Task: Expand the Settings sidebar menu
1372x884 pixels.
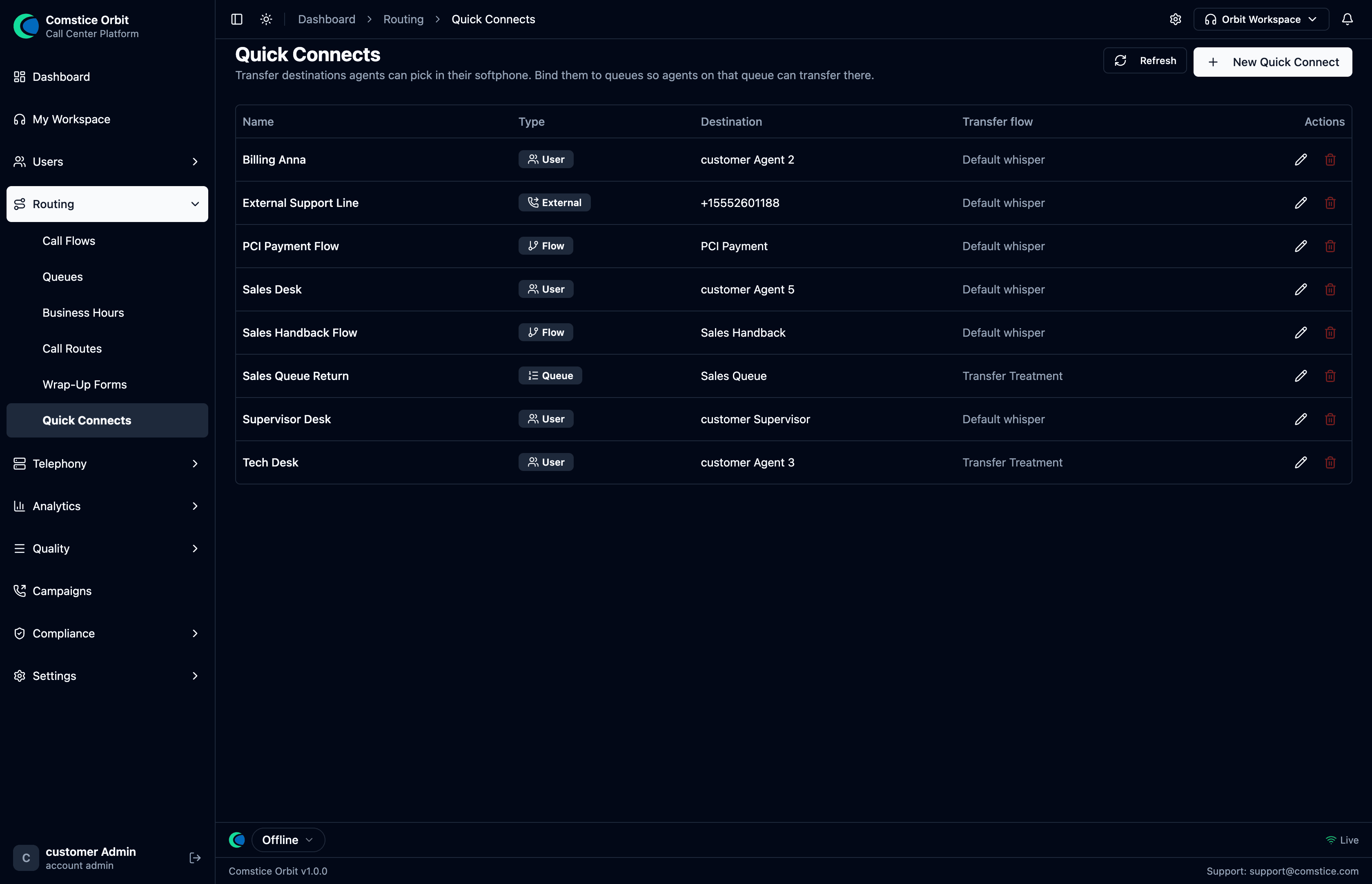Action: tap(107, 675)
